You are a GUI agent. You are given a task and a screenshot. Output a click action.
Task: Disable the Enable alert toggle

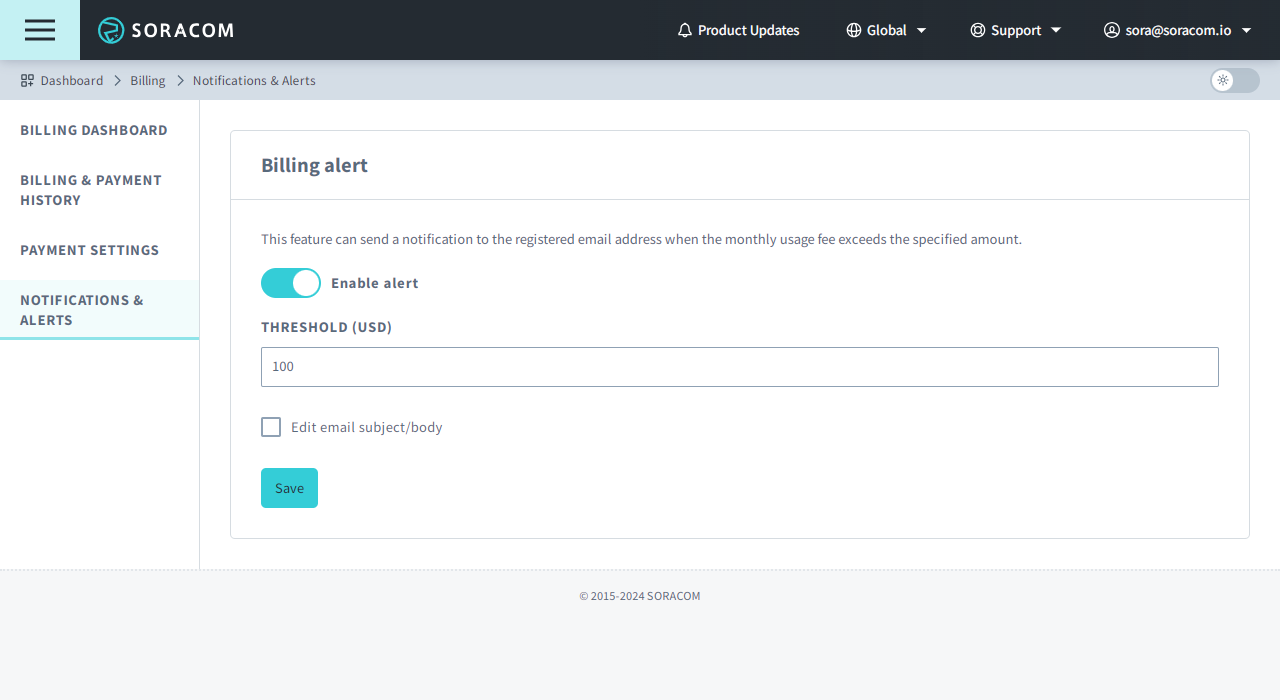coord(291,283)
